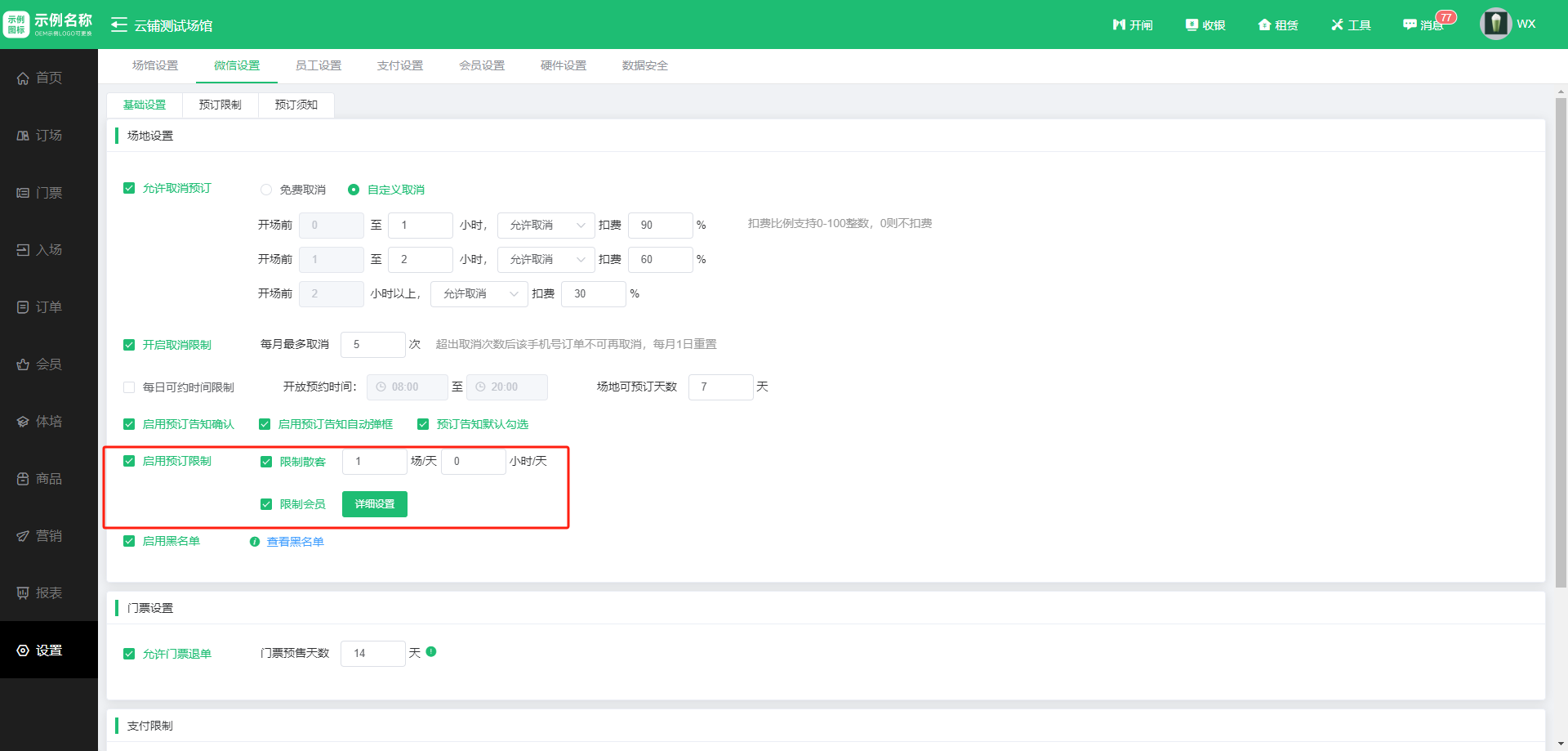Uncheck the 启用黑名单 checkbox

[129, 541]
